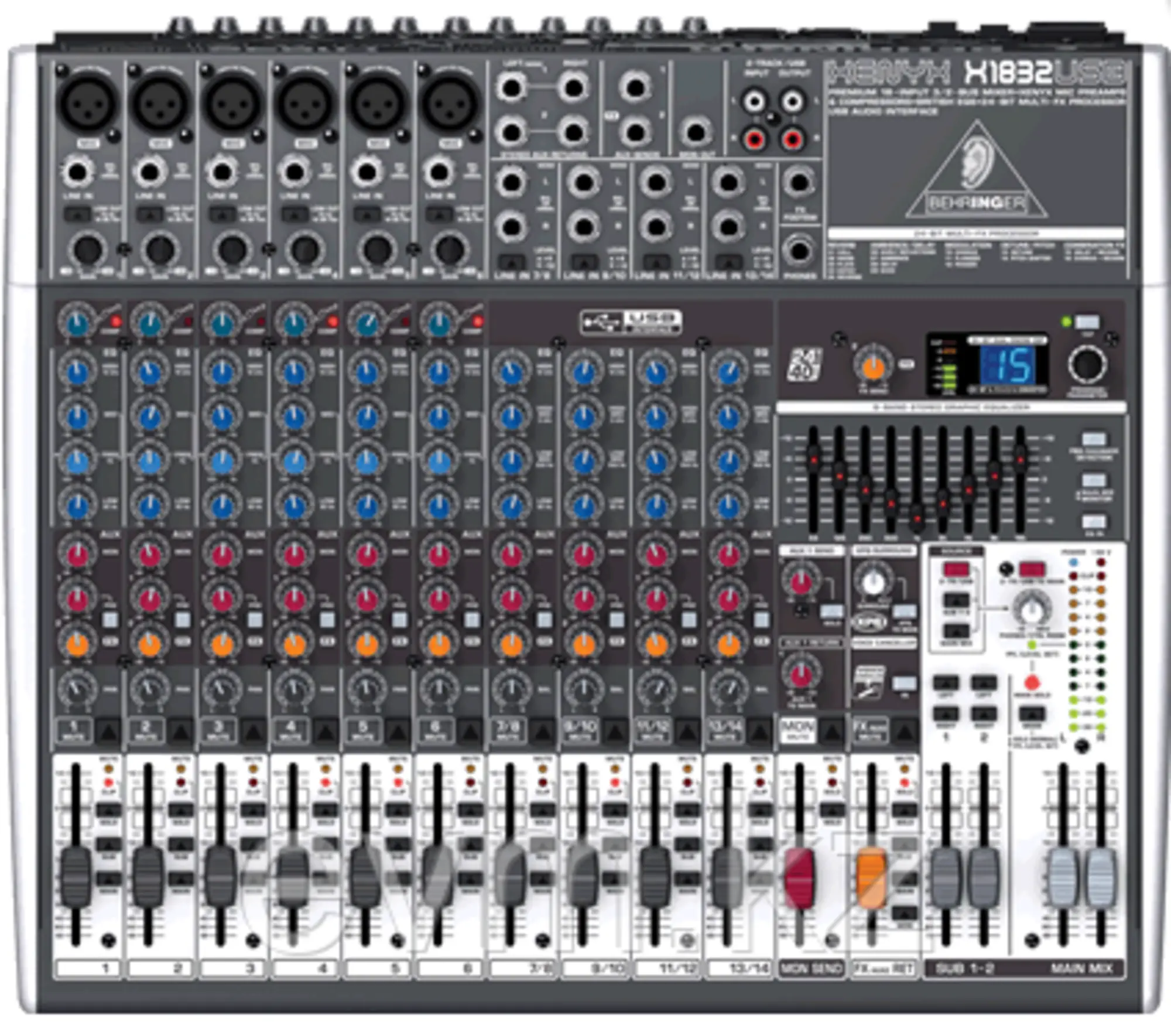Click the Aux 1 send solo button
Viewport: 1171px width, 1036px height.
[x=831, y=611]
